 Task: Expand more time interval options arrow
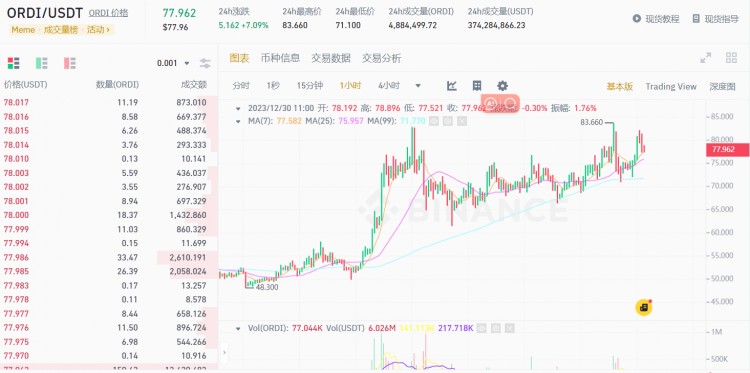coord(418,86)
